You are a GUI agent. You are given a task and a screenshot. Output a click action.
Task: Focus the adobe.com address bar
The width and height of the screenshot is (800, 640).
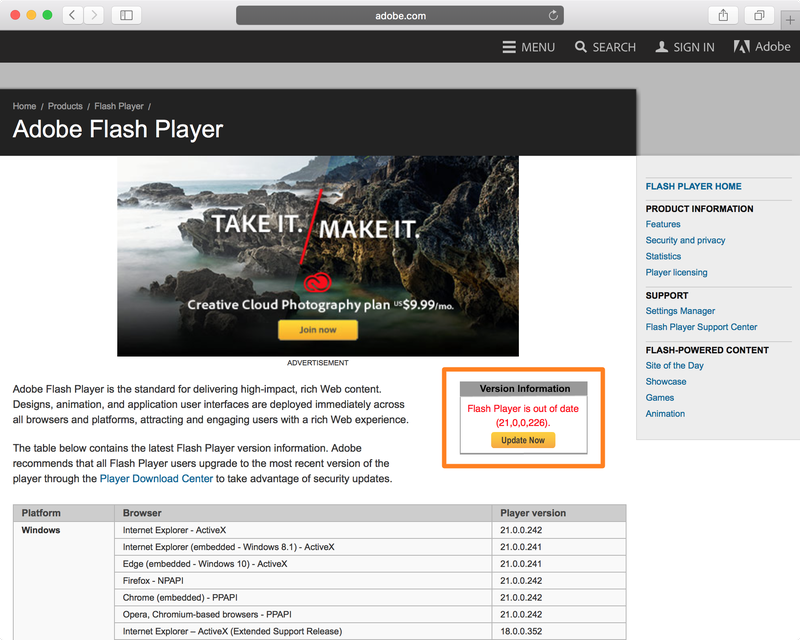click(400, 16)
